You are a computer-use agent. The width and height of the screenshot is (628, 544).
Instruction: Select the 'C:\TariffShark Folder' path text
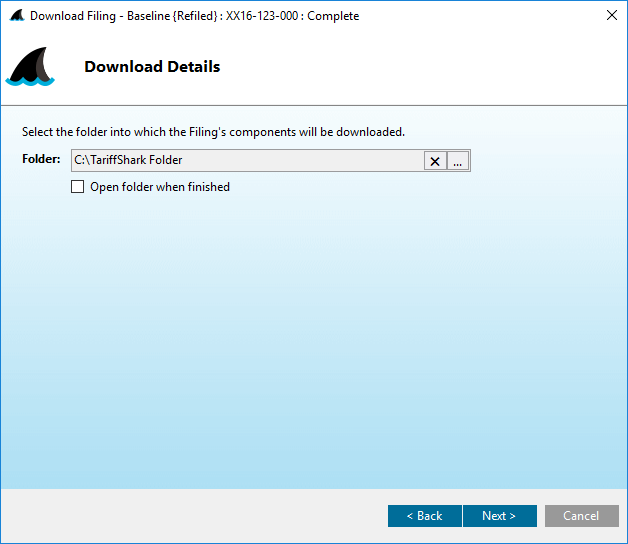click(x=128, y=160)
